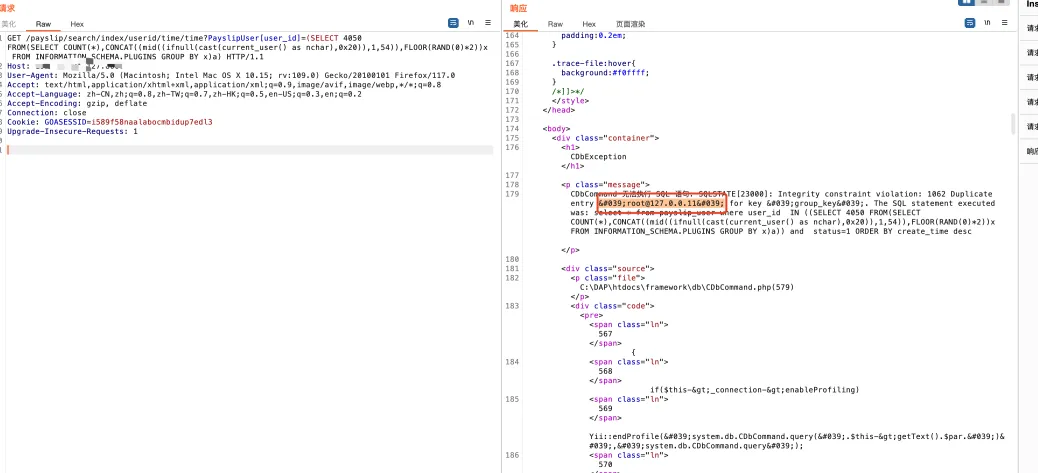Click the PayslipUser[user_id] parameter name
The height and width of the screenshot is (473, 1038).
pos(255,38)
